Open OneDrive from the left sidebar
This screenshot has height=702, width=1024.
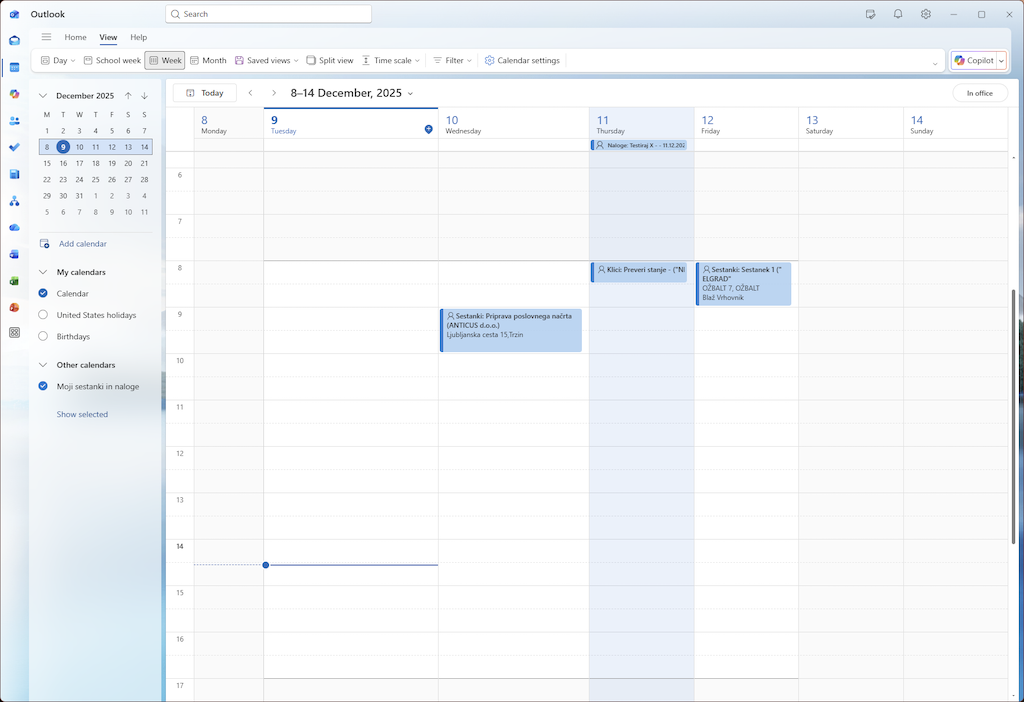14,228
